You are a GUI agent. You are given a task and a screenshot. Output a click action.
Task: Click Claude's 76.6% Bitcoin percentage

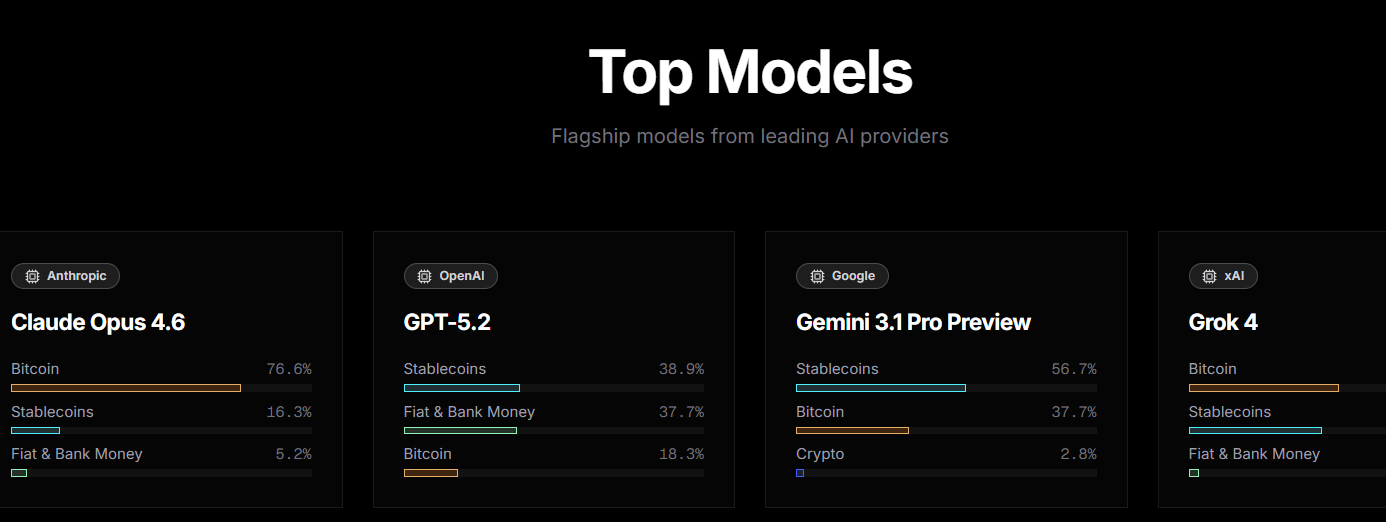click(x=289, y=369)
